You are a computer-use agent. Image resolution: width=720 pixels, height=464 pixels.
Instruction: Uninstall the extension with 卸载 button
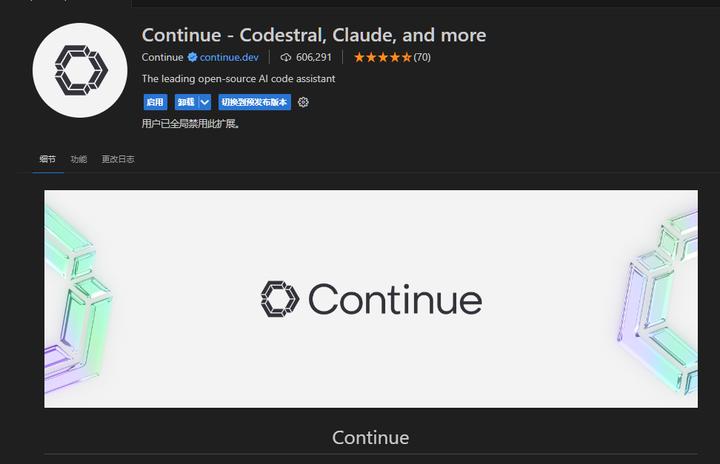point(185,102)
